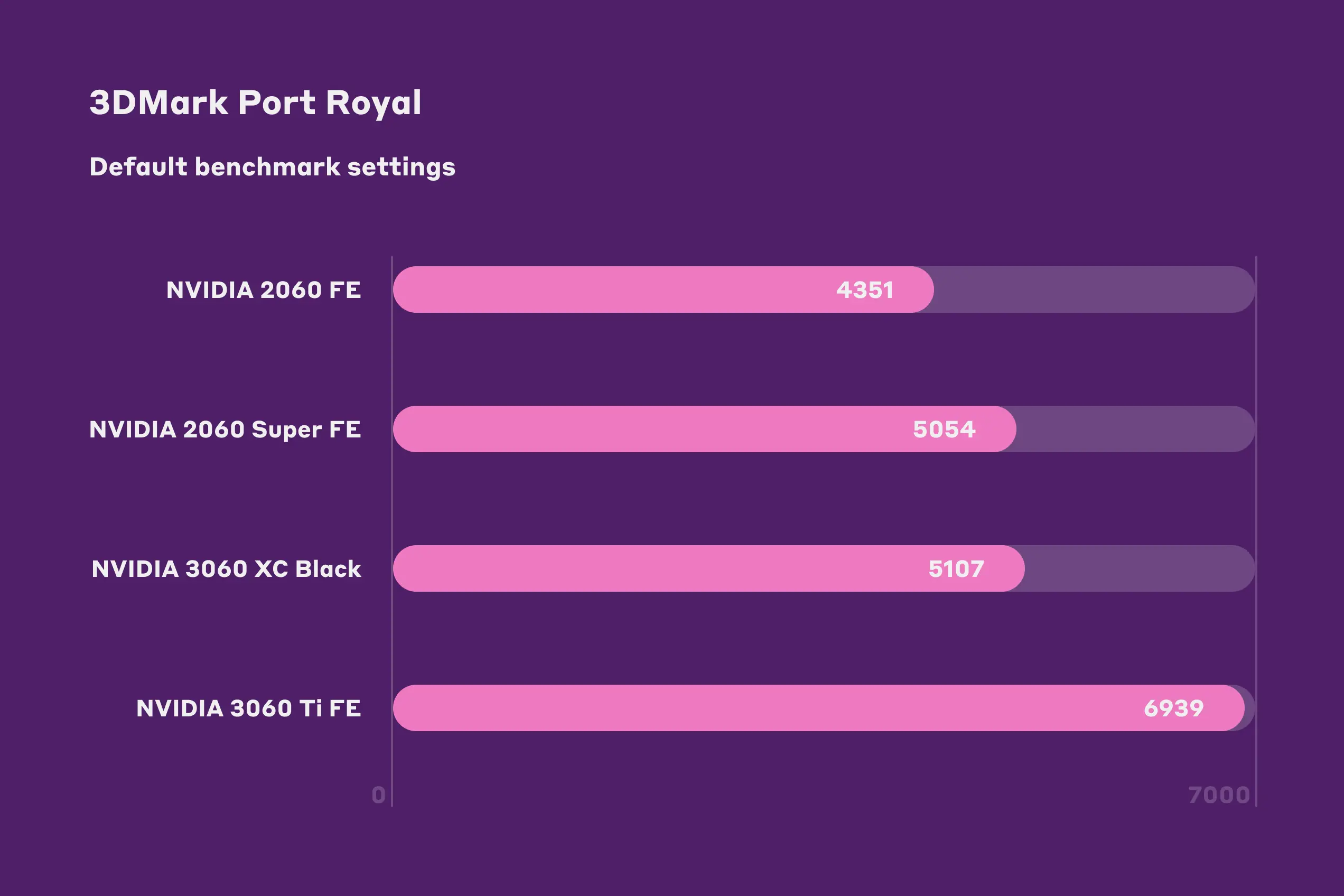Click the unfilled end of the 3060 Ti FE bar
1344x896 pixels.
1250,708
